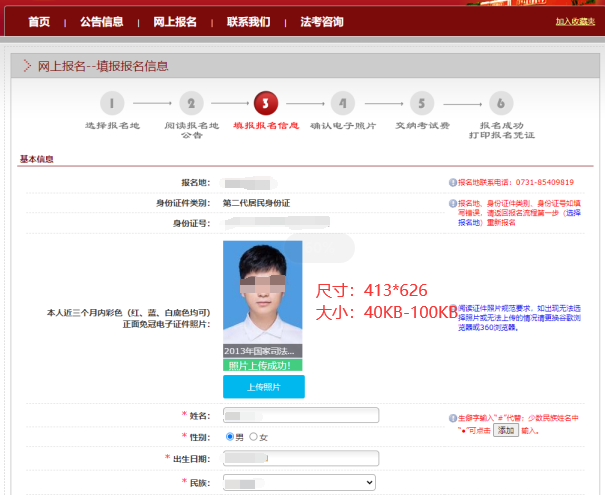Click the step 6 circle 报名成功
The image size is (605, 495).
point(501,102)
